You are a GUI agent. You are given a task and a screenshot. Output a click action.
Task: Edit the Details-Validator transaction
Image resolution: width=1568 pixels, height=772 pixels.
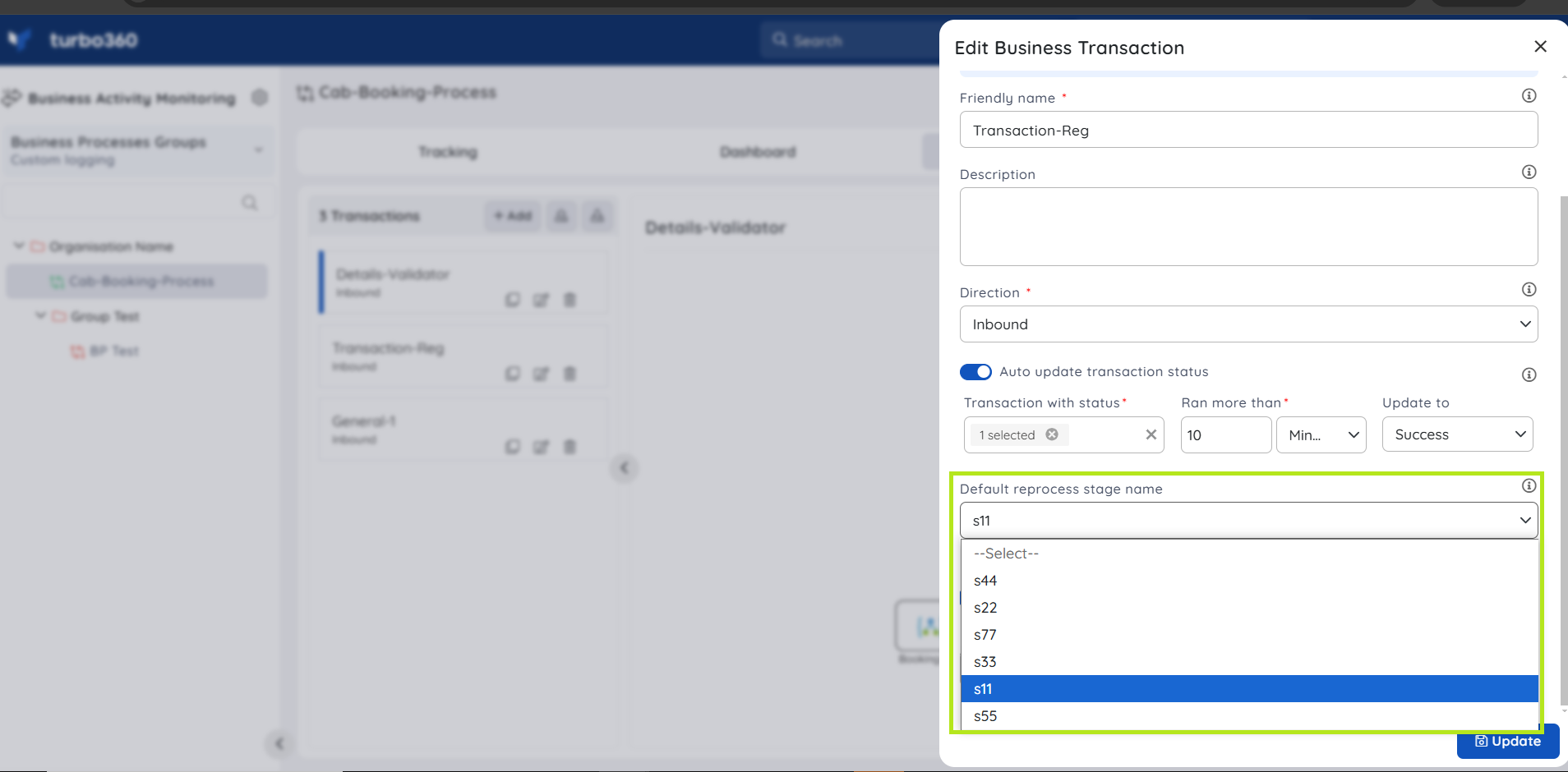tap(541, 300)
